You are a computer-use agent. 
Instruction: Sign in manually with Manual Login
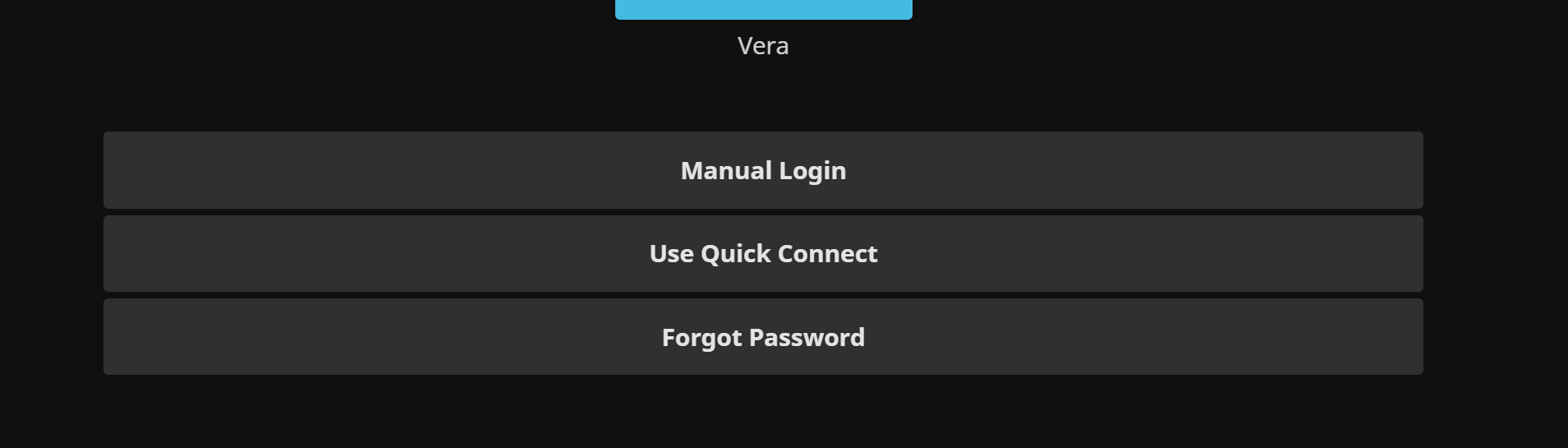point(763,170)
